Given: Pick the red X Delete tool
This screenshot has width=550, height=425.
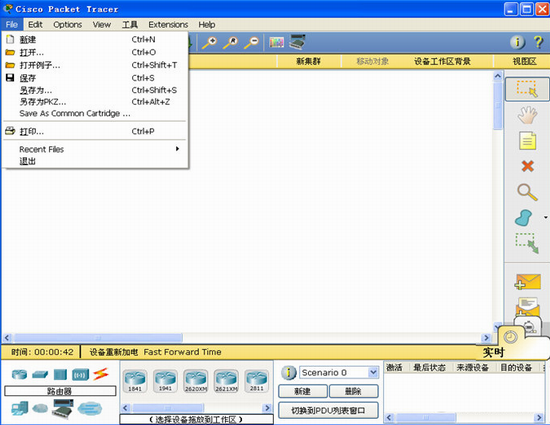Looking at the screenshot, I should tap(527, 166).
